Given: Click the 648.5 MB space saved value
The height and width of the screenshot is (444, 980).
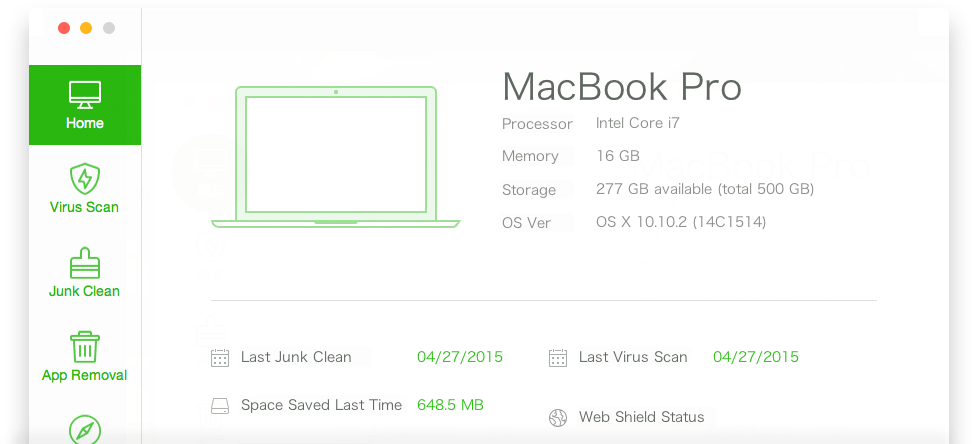Looking at the screenshot, I should coord(450,405).
